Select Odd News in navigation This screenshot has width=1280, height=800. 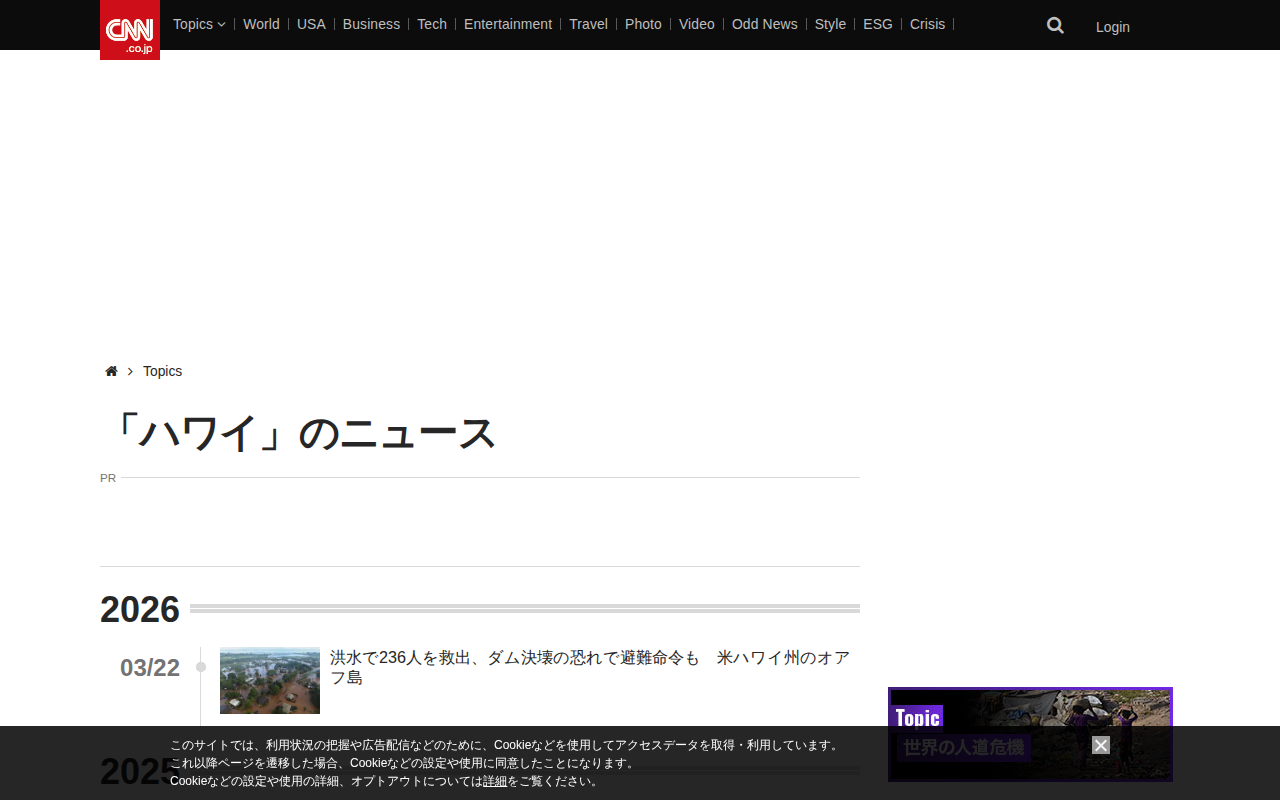[764, 24]
